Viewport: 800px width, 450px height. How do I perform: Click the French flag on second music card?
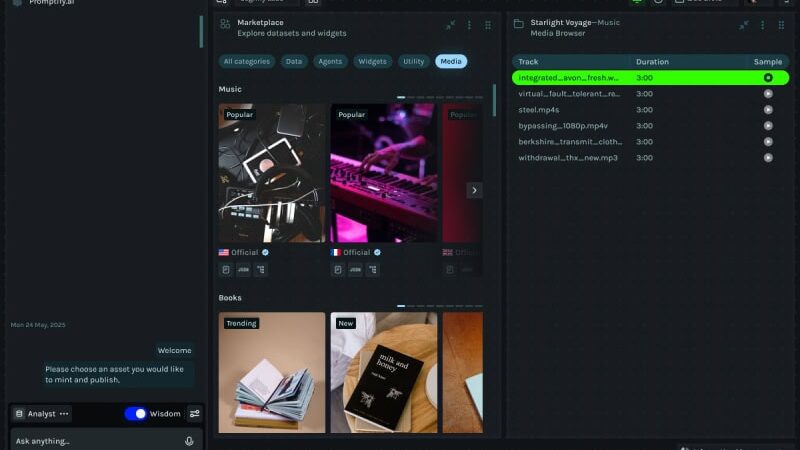click(x=335, y=253)
